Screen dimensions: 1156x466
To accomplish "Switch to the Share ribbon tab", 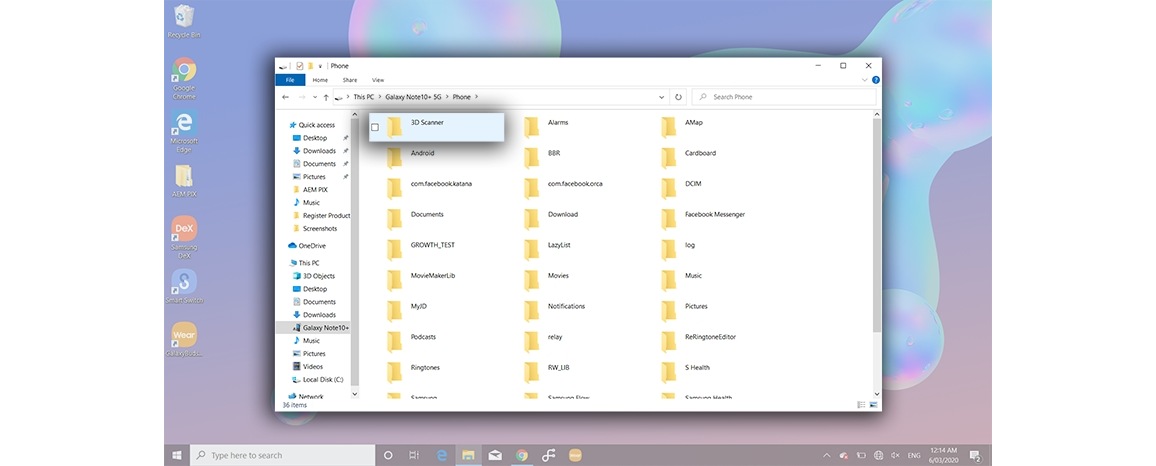I will pyautogui.click(x=349, y=80).
